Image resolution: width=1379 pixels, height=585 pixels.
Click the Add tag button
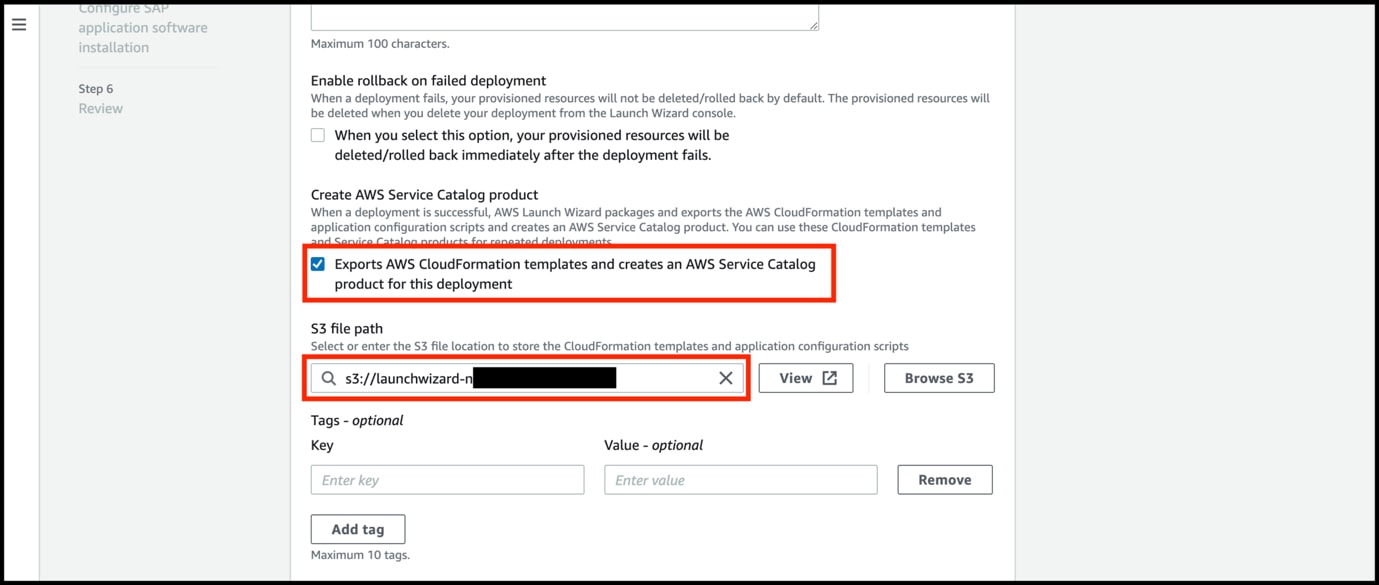click(x=357, y=528)
